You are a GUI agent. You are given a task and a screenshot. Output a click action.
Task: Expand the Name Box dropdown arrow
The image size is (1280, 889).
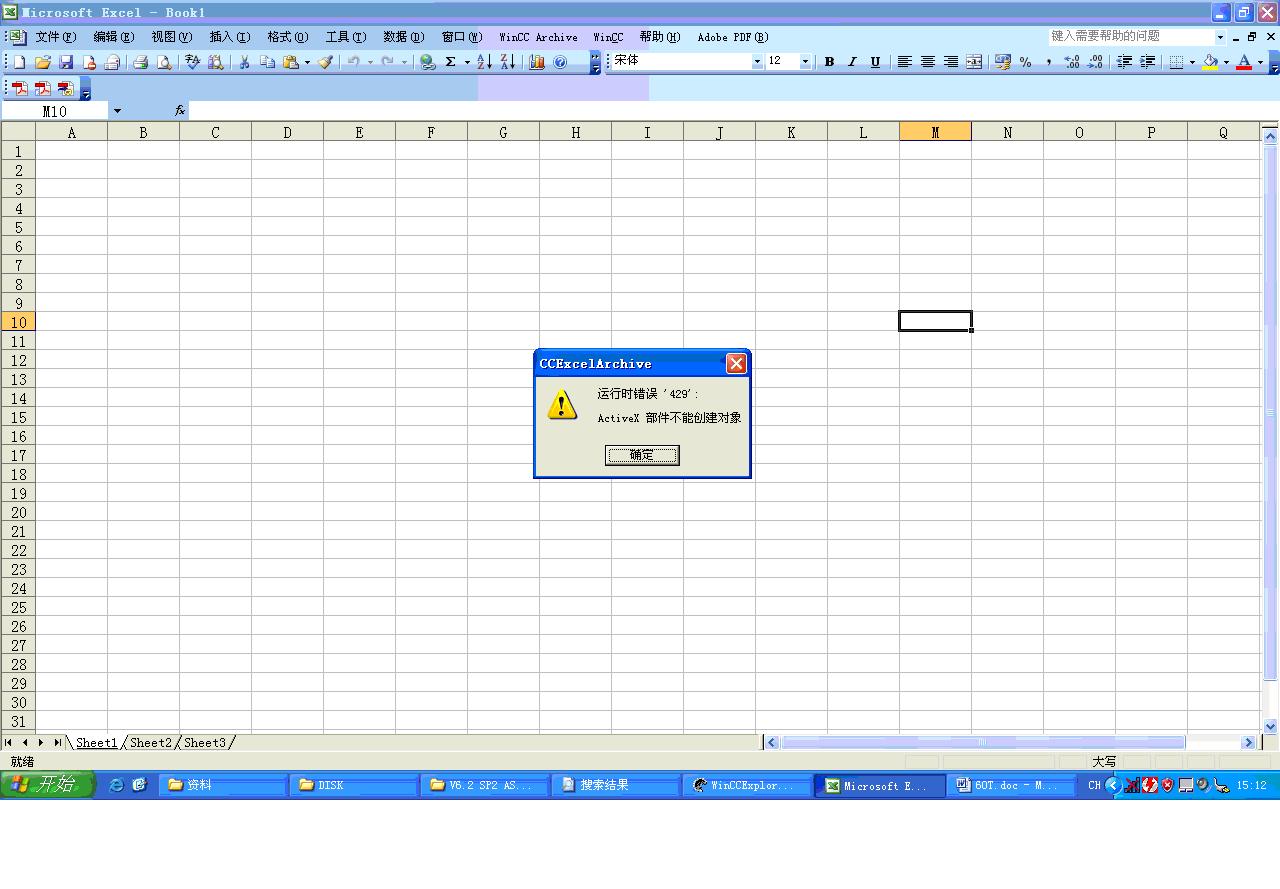117,111
